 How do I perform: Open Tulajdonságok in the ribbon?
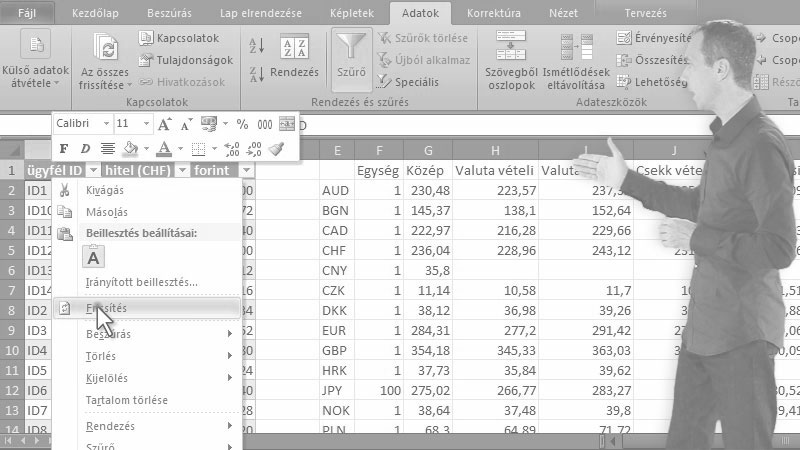tap(186, 60)
